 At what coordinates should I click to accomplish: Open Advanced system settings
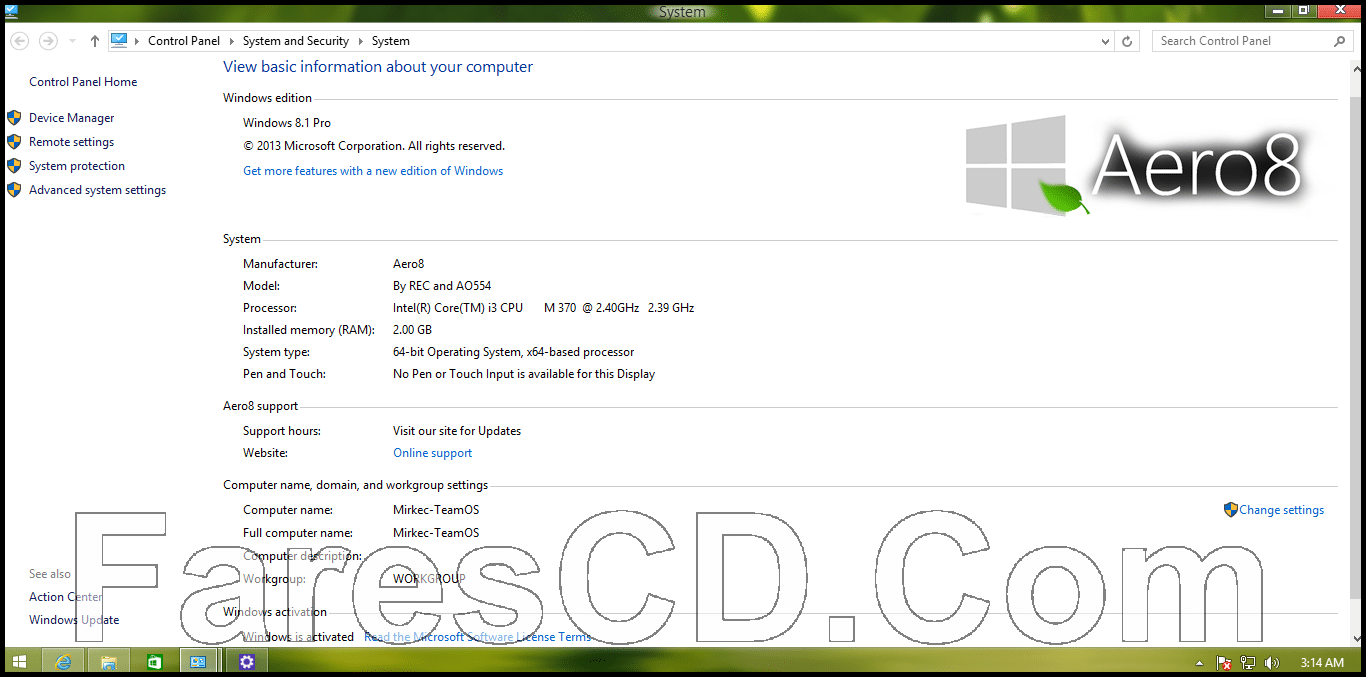pyautogui.click(x=98, y=190)
